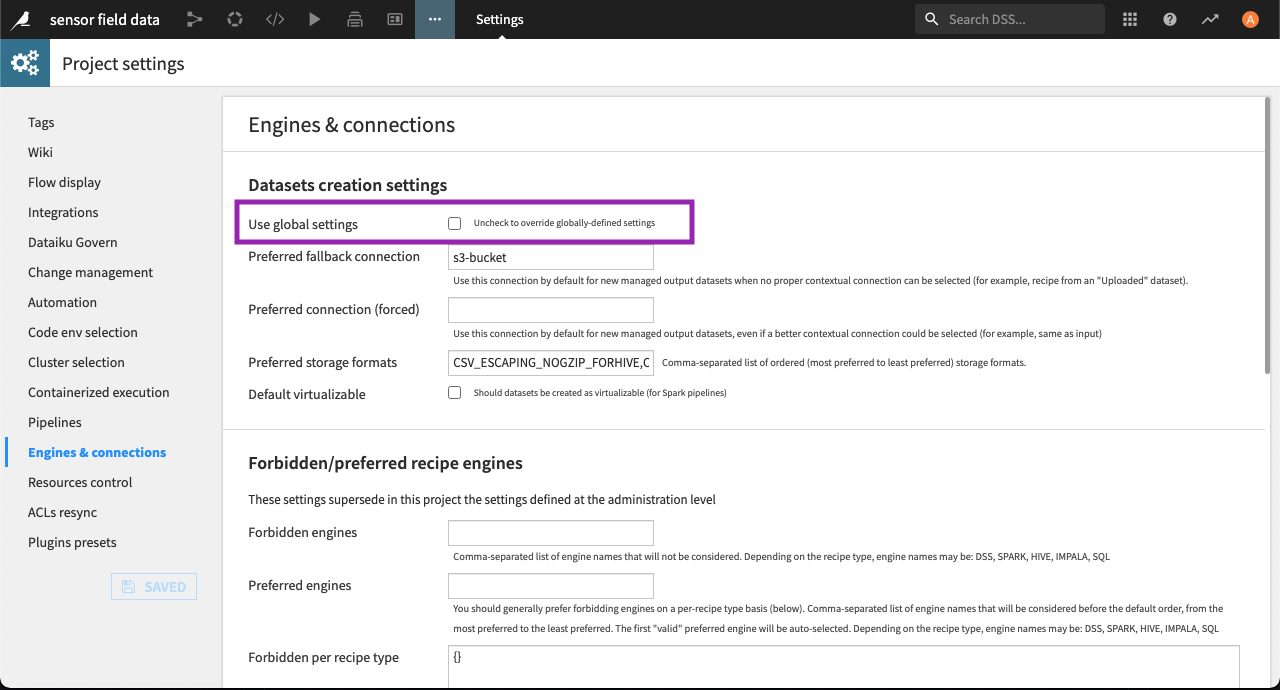The height and width of the screenshot is (690, 1280).
Task: Switch to the Settings tab
Action: (499, 19)
